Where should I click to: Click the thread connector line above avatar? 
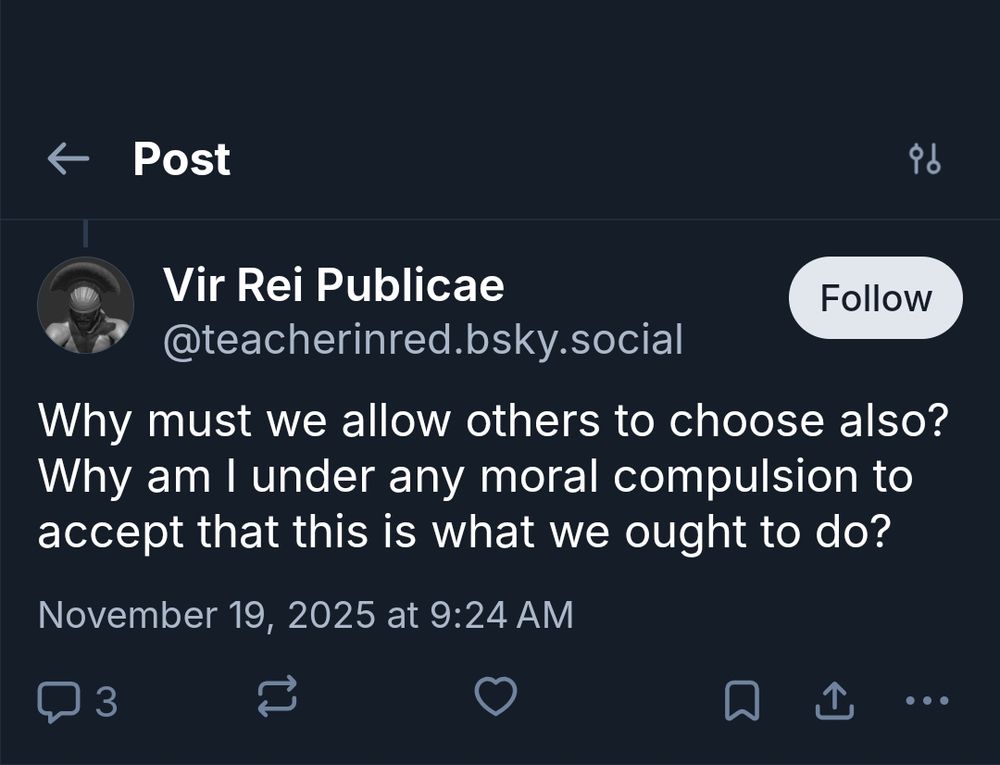click(85, 234)
